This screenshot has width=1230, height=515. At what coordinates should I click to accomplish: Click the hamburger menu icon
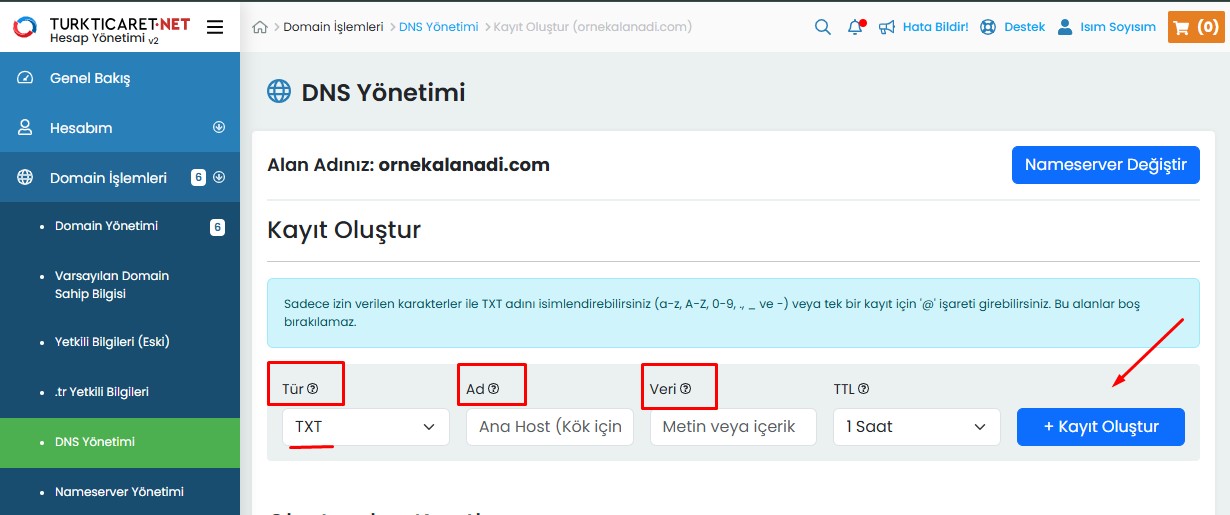pyautogui.click(x=214, y=27)
